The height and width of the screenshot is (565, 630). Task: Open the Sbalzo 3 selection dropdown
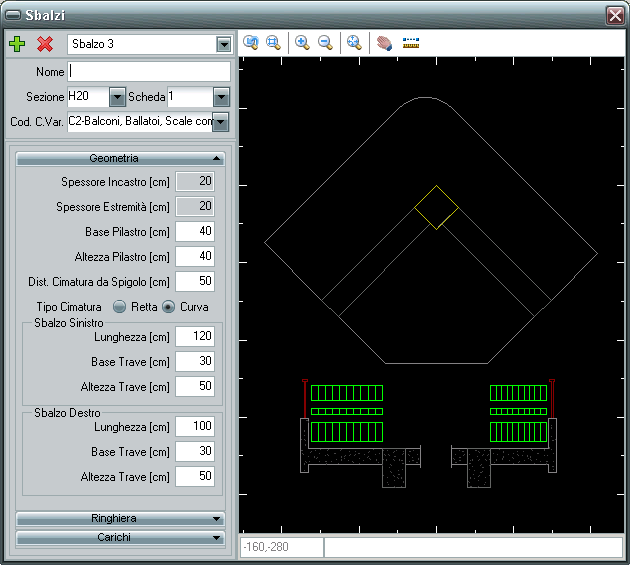pyautogui.click(x=222, y=45)
